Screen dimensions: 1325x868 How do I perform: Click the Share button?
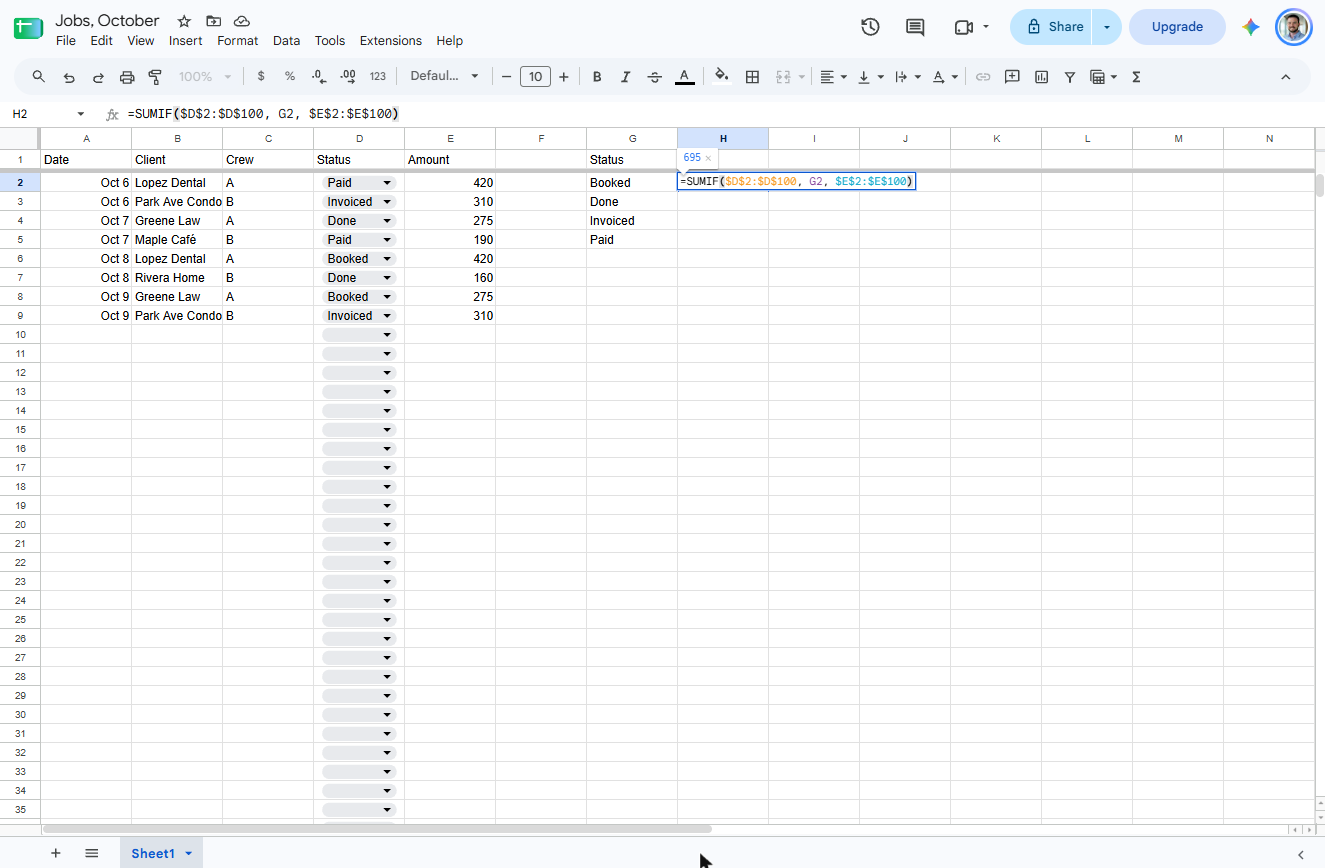pos(1052,27)
